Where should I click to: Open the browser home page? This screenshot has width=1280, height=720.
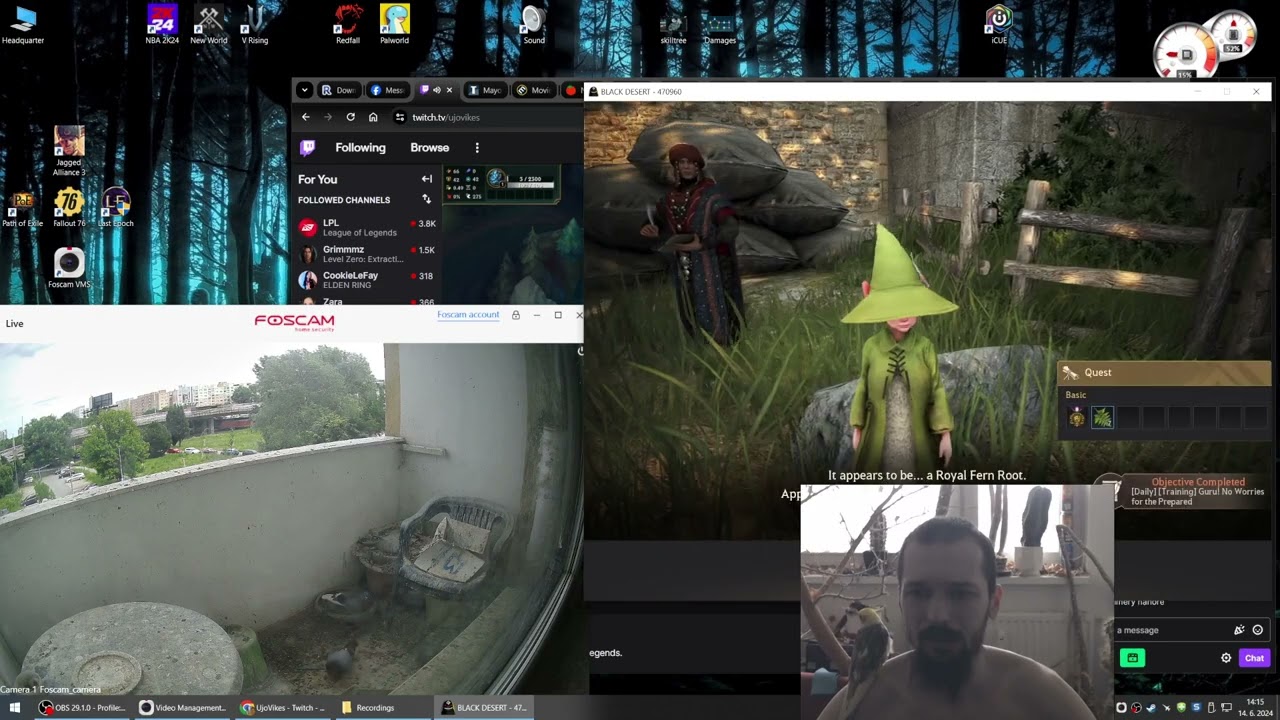click(x=373, y=117)
